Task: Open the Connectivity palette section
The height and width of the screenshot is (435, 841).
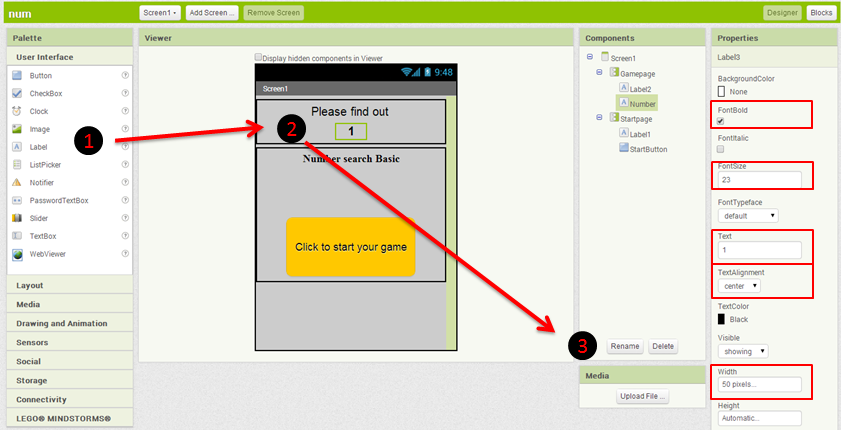Action: pyautogui.click(x=70, y=400)
